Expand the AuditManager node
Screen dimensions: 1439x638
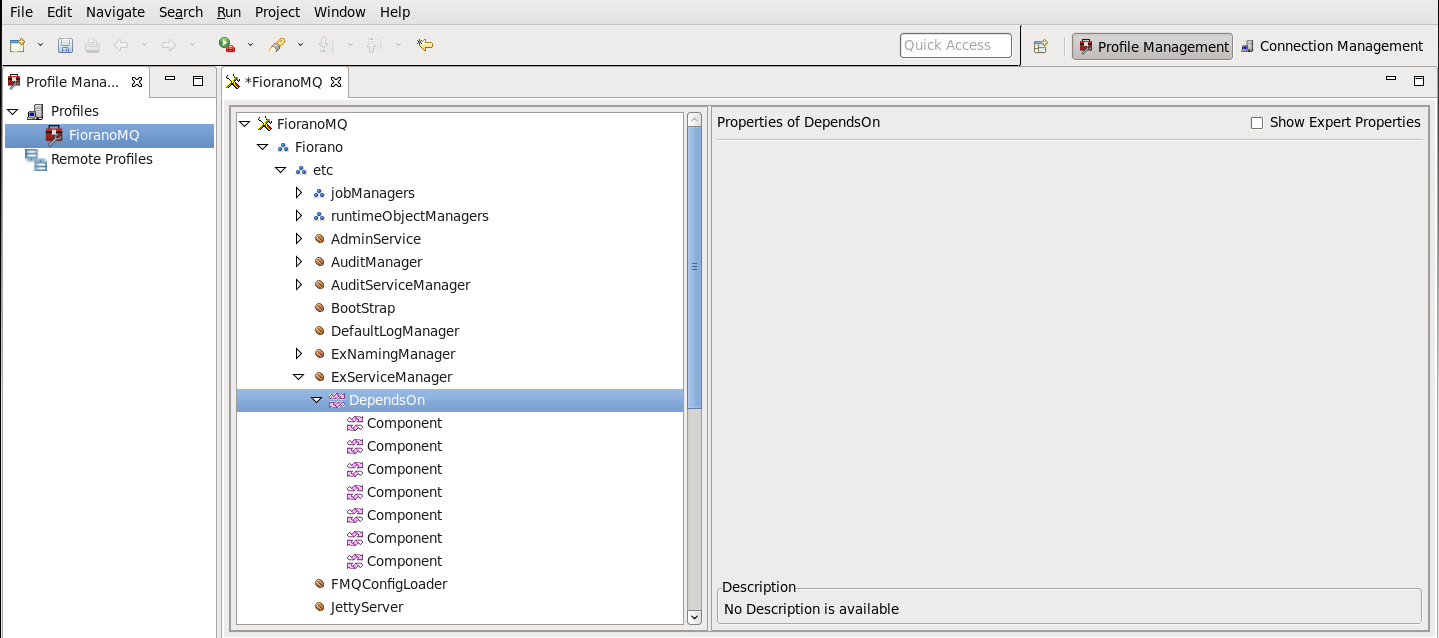pos(299,262)
